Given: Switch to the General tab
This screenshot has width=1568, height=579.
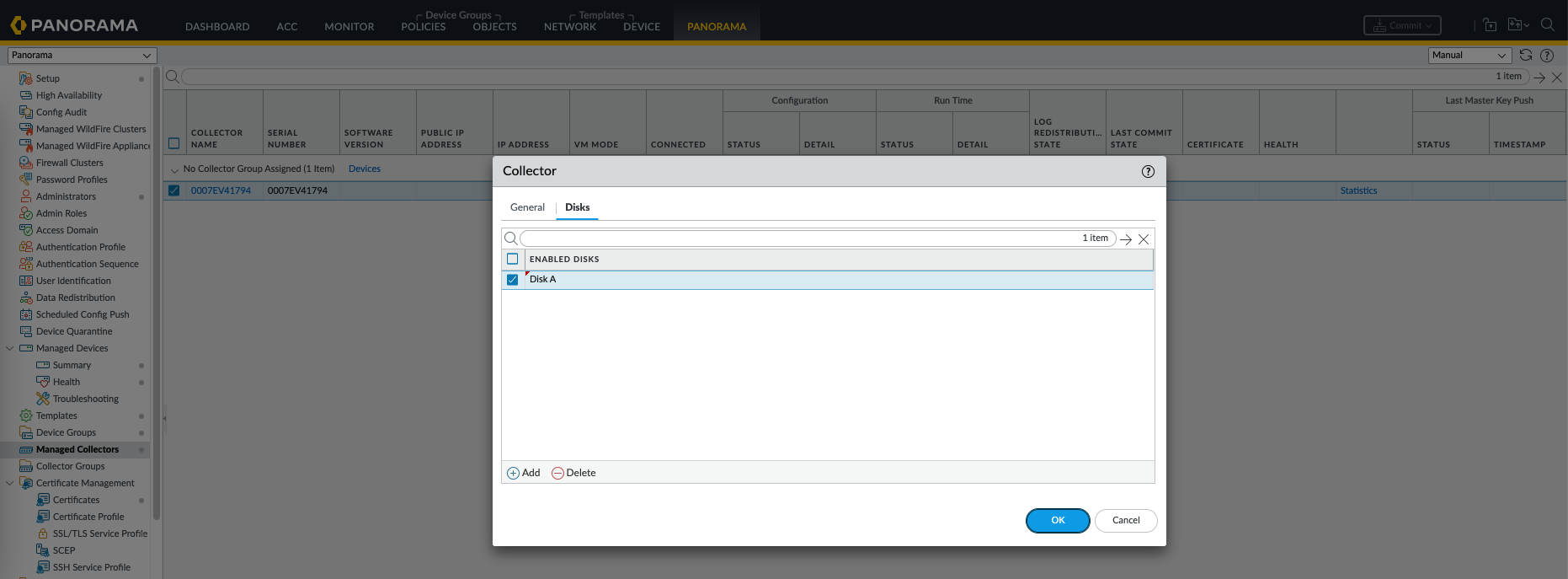Looking at the screenshot, I should click(527, 207).
